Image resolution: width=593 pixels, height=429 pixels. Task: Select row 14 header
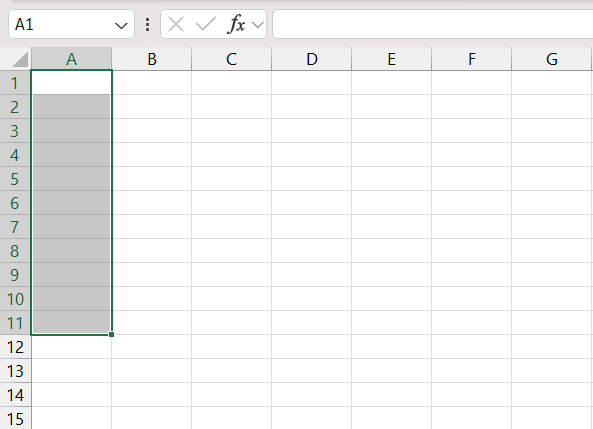coord(15,395)
